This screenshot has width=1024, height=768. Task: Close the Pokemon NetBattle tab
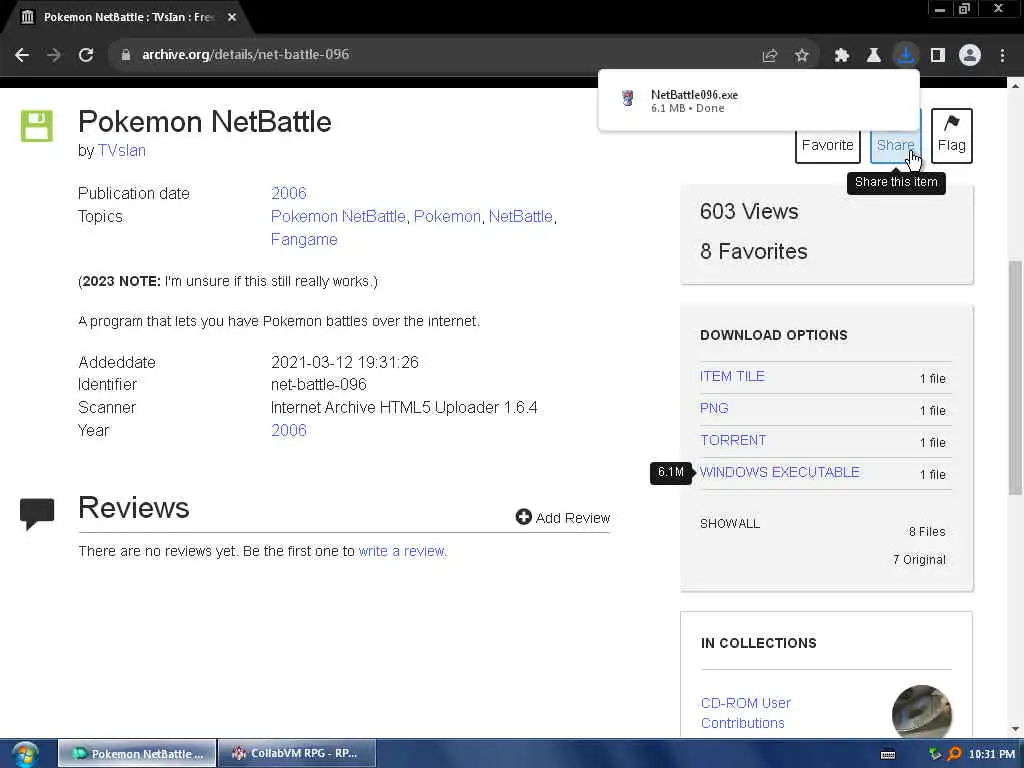click(232, 17)
